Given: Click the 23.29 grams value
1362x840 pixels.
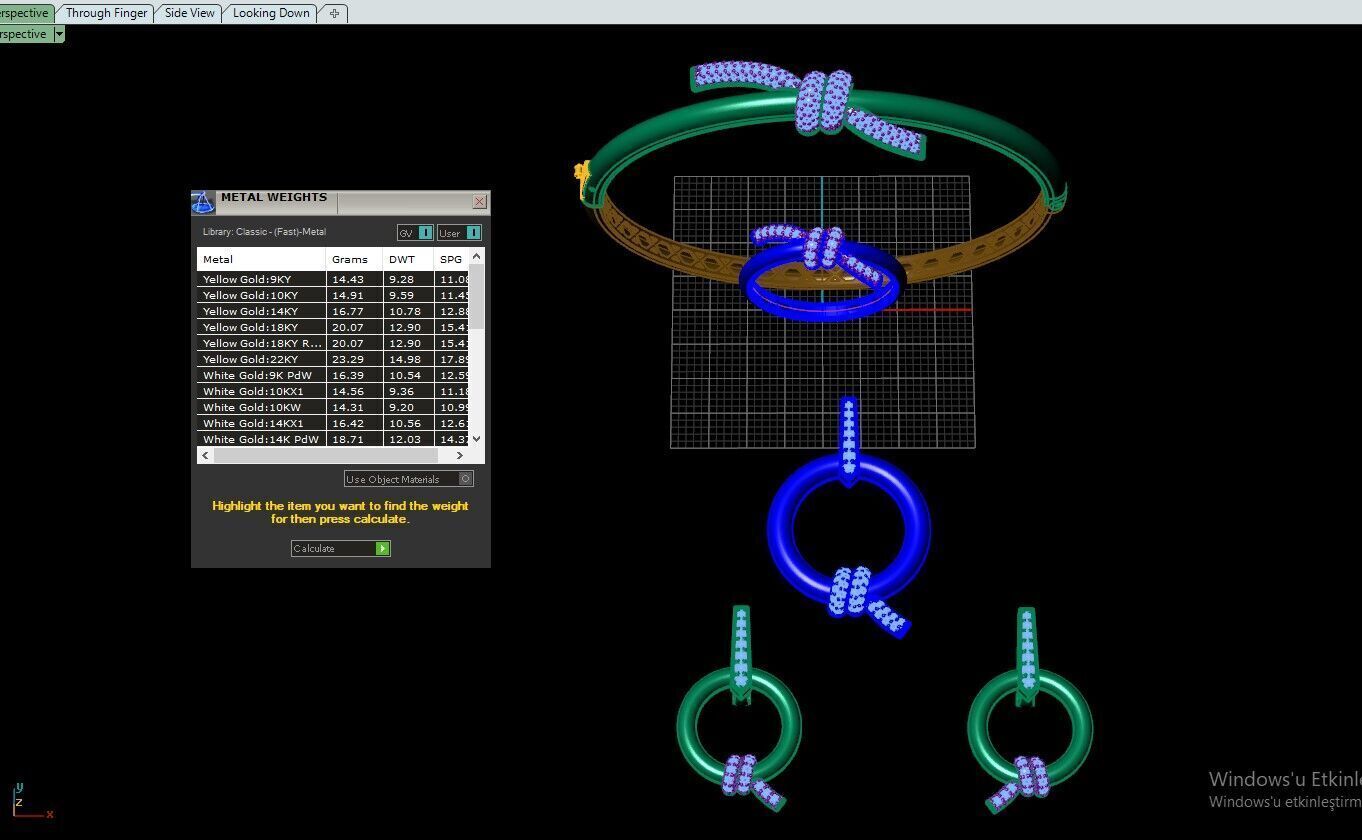Looking at the screenshot, I should [x=347, y=359].
